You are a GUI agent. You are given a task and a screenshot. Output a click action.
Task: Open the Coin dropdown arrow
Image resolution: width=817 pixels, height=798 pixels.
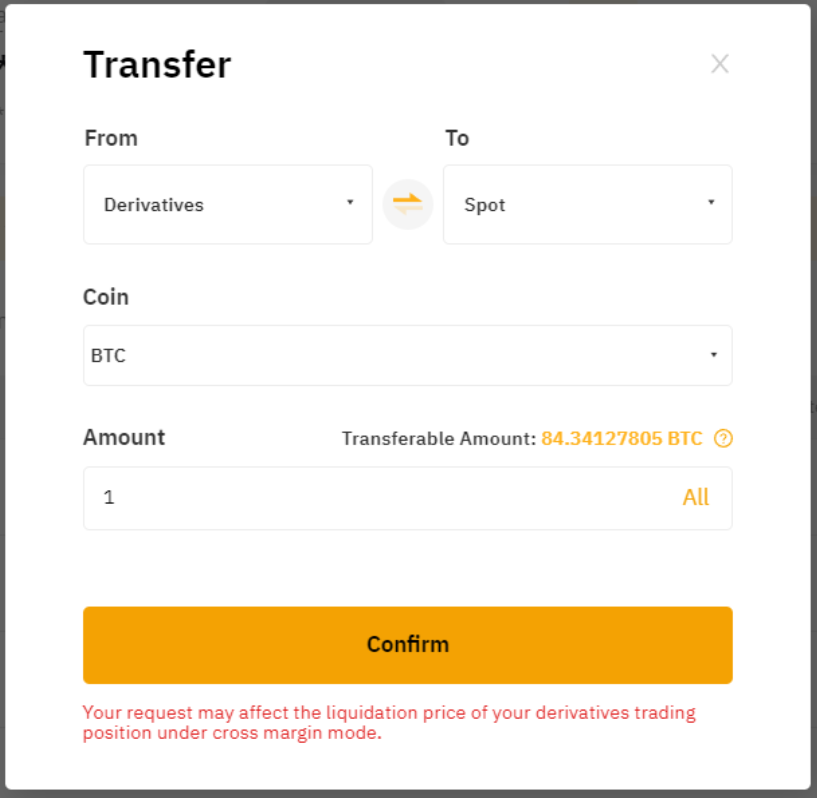(x=713, y=355)
